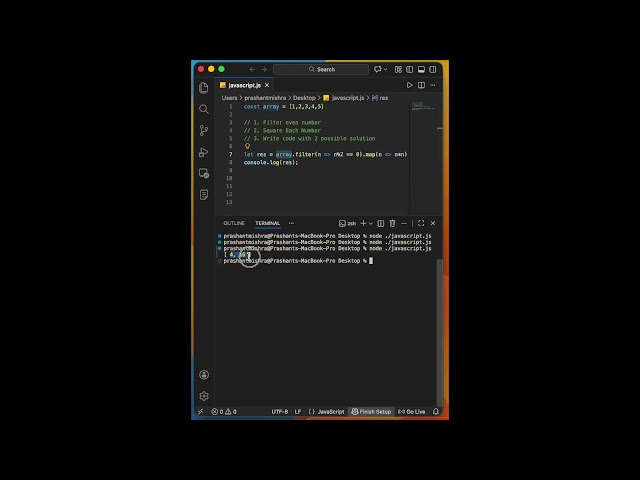Image resolution: width=640 pixels, height=480 pixels.
Task: Click the lightbulb code action icon
Action: [x=247, y=146]
